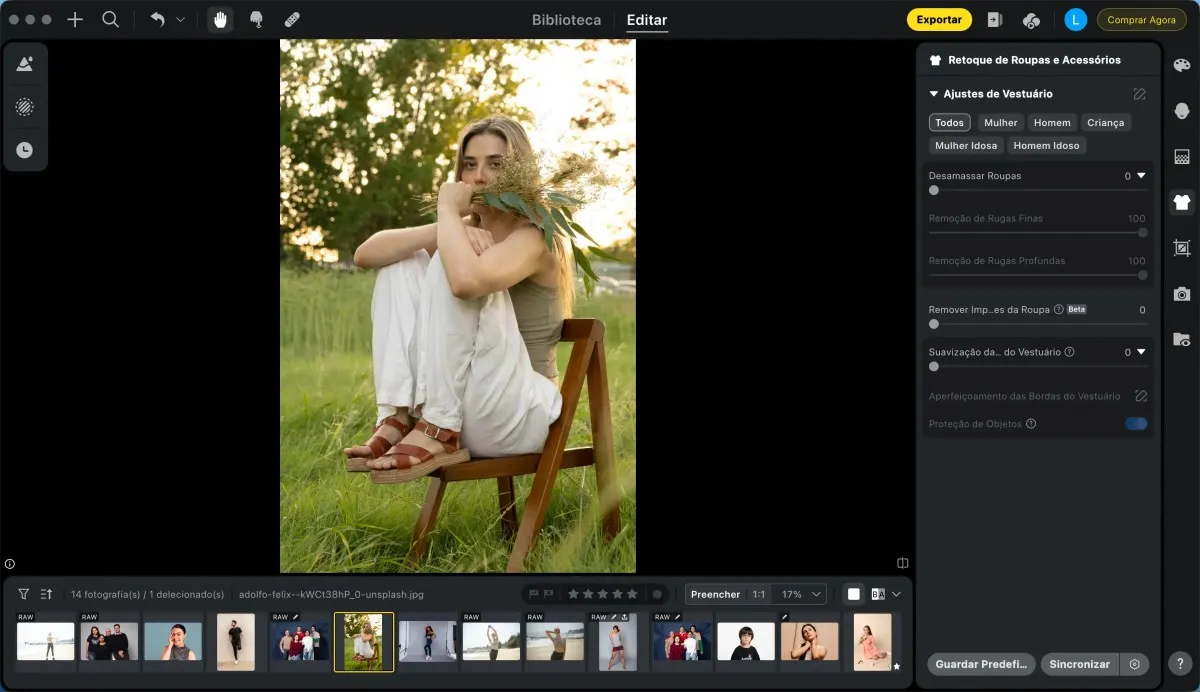Expand the Desamassar Roupas options arrow
Image resolution: width=1200 pixels, height=692 pixels.
tap(1141, 176)
